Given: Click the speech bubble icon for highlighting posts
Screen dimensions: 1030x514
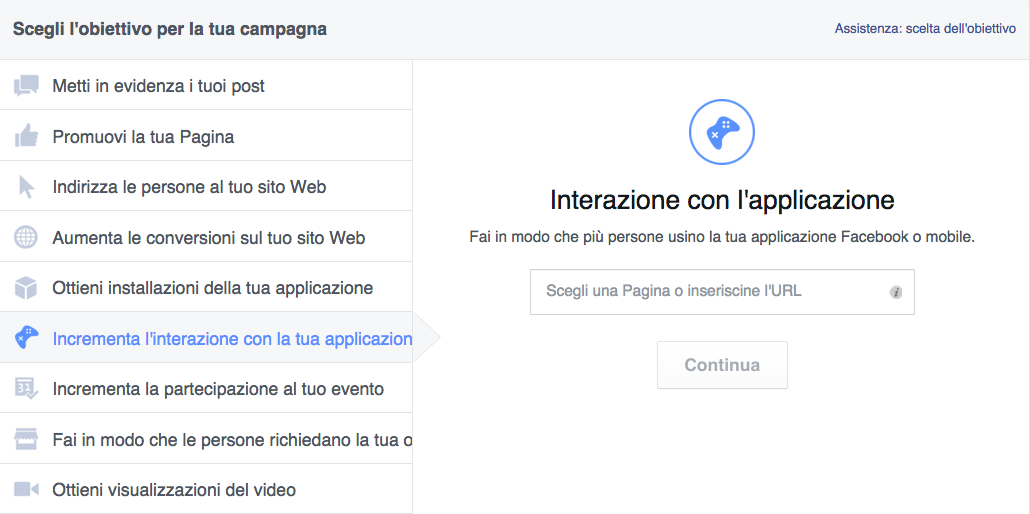Looking at the screenshot, I should pos(26,86).
